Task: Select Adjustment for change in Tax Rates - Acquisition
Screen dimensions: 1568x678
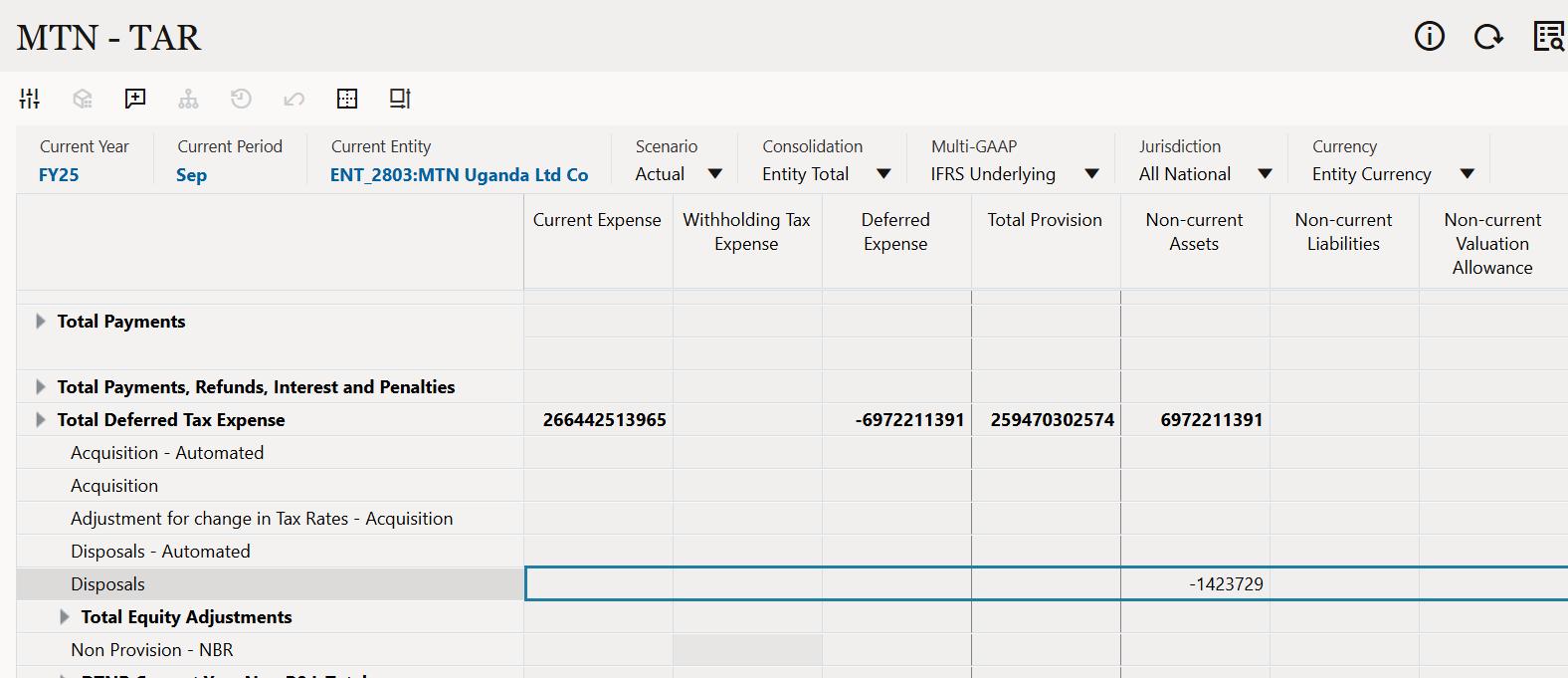Action: pyautogui.click(x=262, y=519)
